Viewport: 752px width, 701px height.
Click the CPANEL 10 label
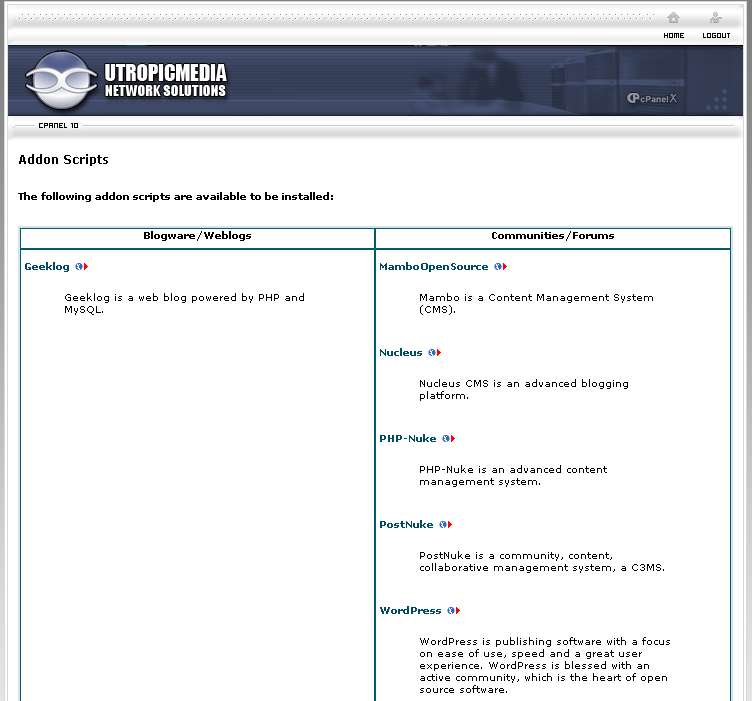tap(59, 126)
